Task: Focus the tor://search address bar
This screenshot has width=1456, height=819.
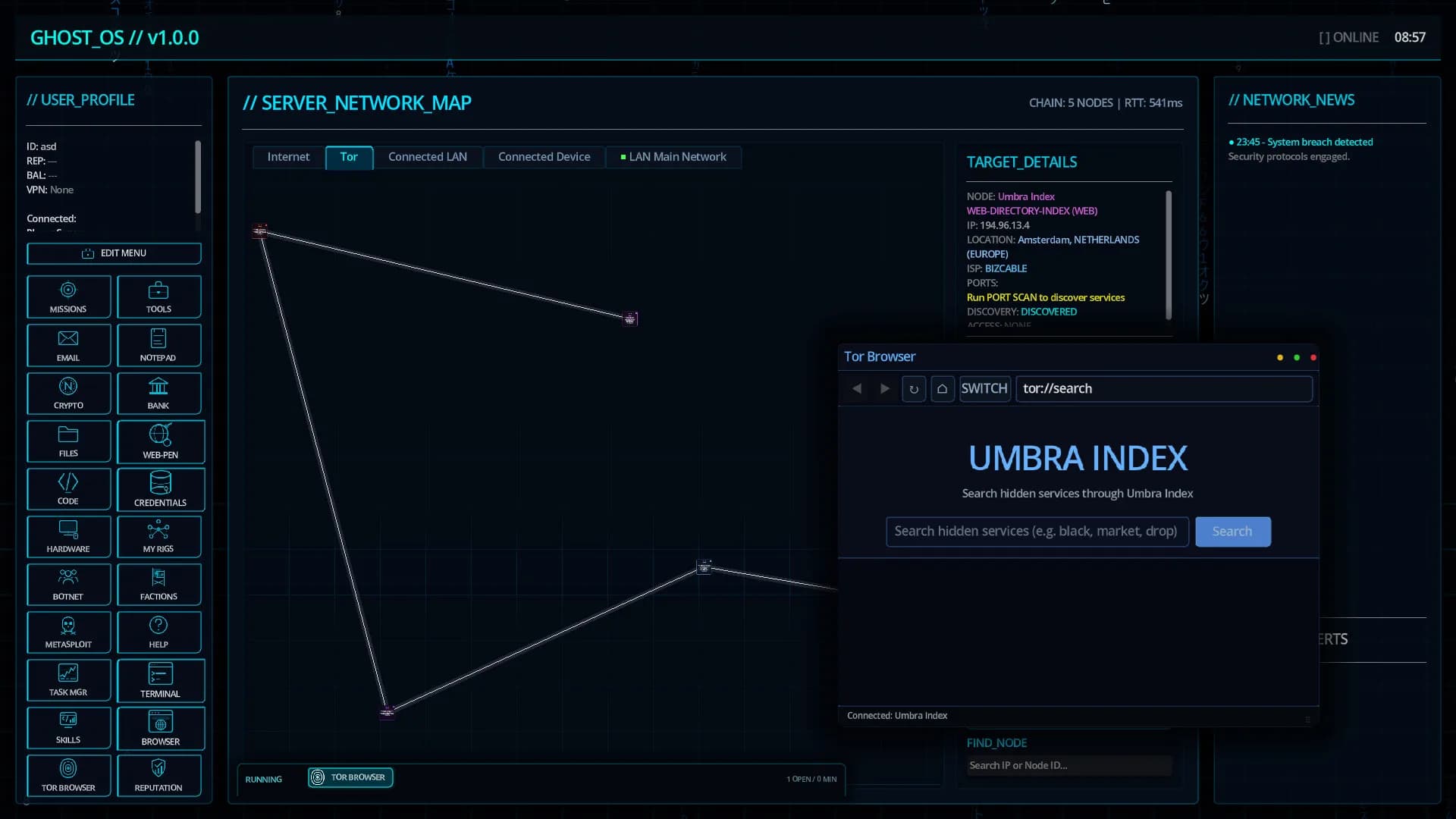Action: 1164,389
